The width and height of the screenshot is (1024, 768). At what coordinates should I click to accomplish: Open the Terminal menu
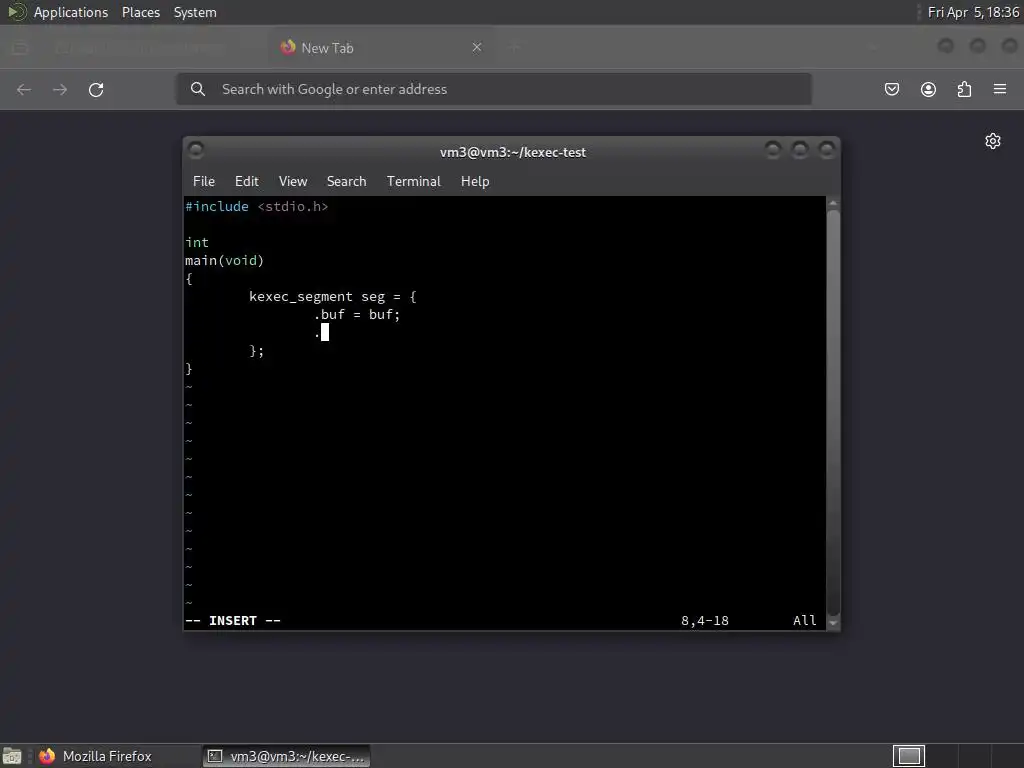click(413, 182)
